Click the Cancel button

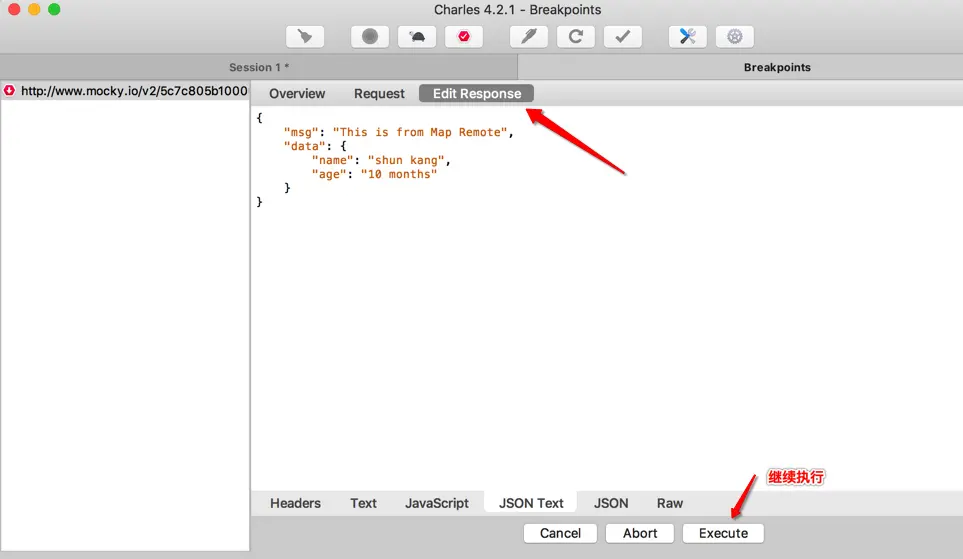coord(560,533)
